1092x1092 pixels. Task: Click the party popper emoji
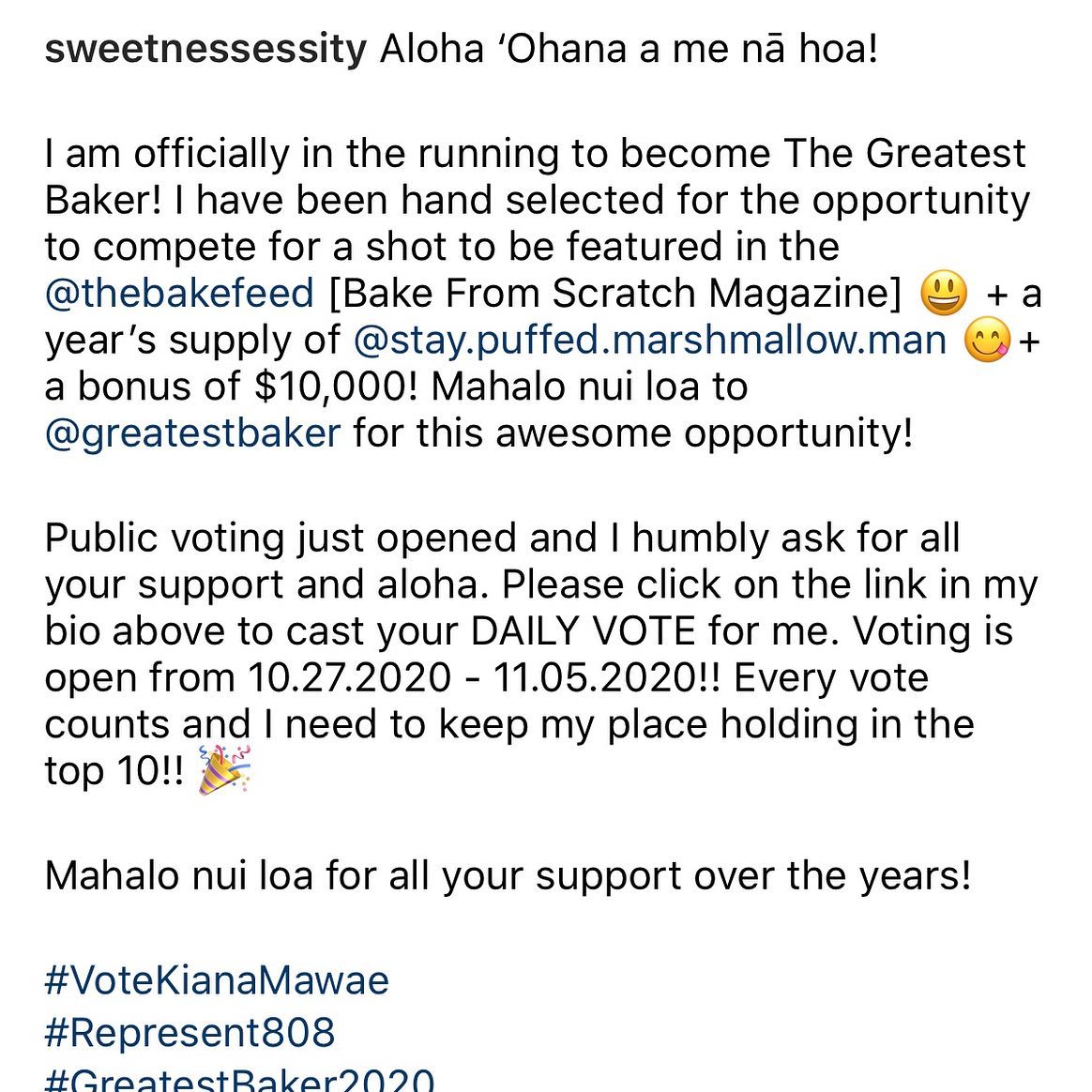pyautogui.click(x=223, y=770)
